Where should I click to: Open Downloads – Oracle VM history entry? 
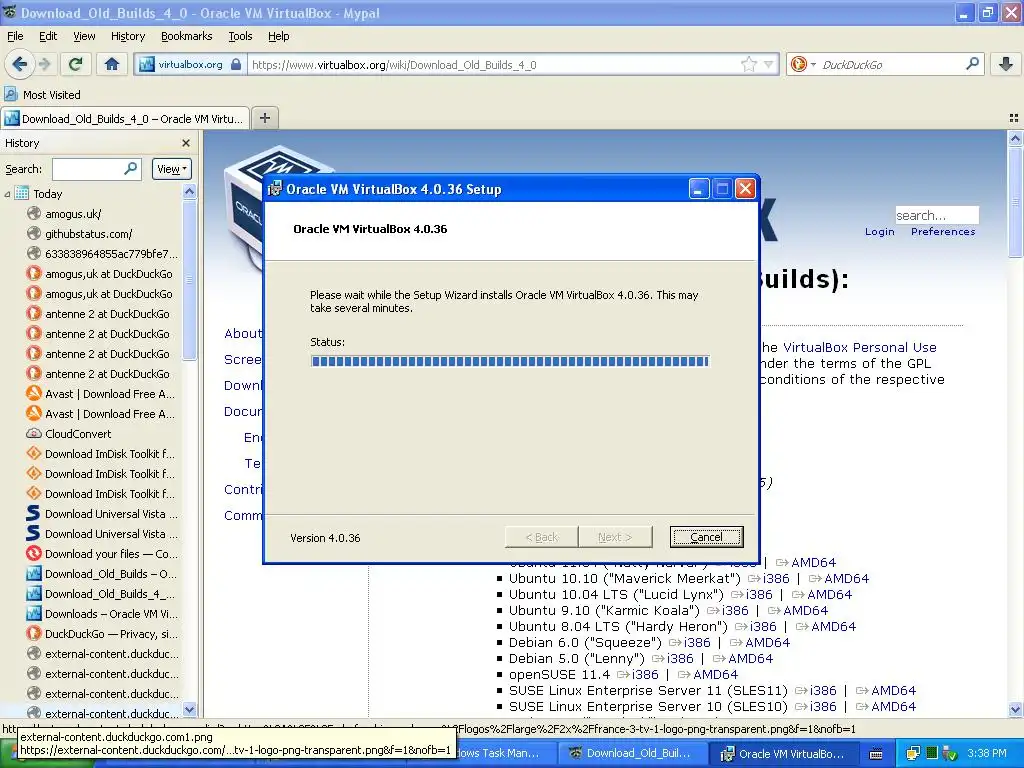111,614
